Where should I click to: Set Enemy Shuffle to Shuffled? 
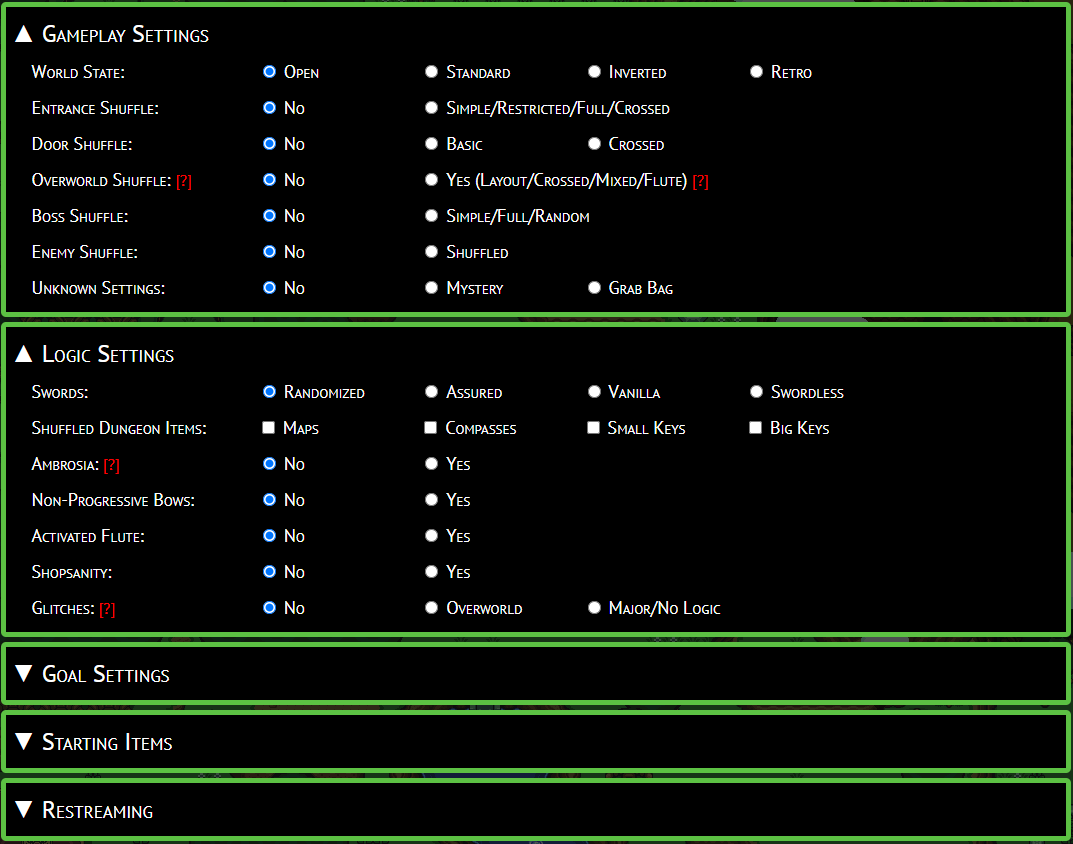point(431,252)
